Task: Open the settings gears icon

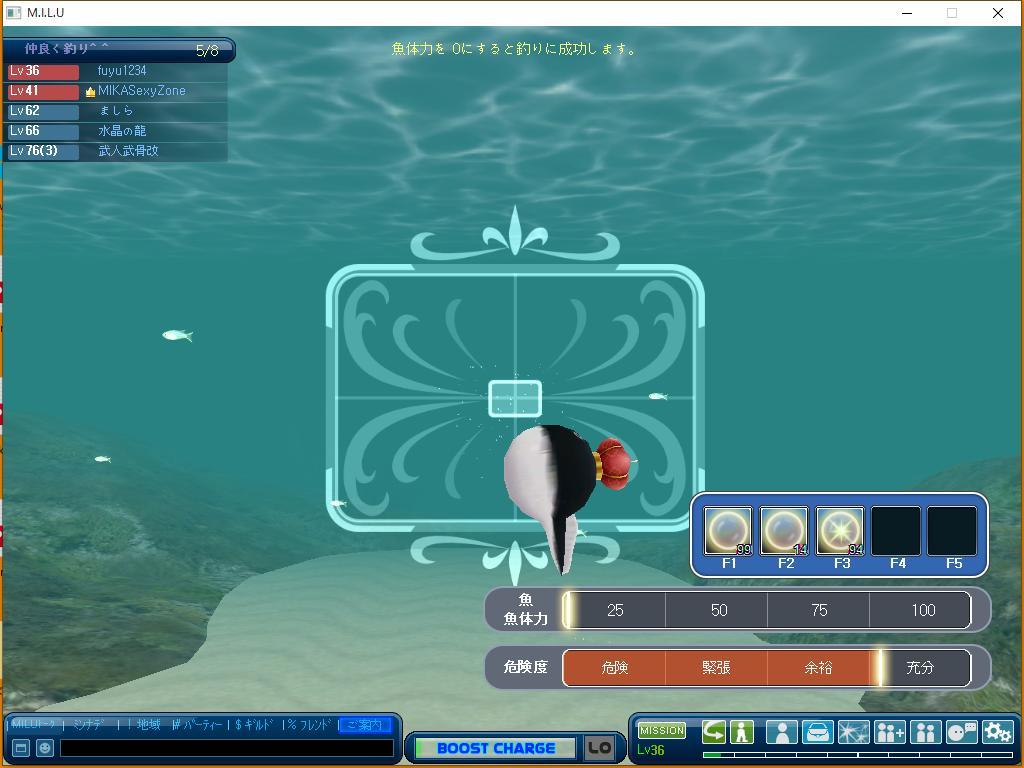Action: tap(997, 732)
